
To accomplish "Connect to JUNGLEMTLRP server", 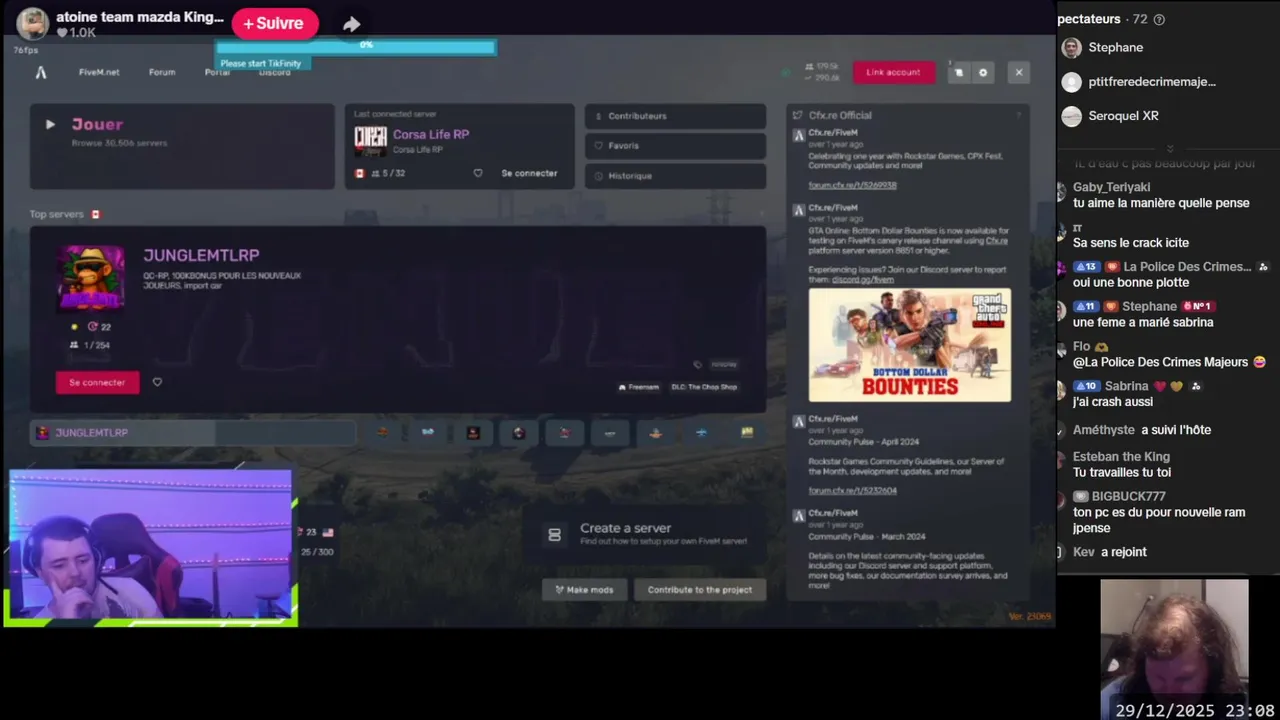I will (97, 382).
